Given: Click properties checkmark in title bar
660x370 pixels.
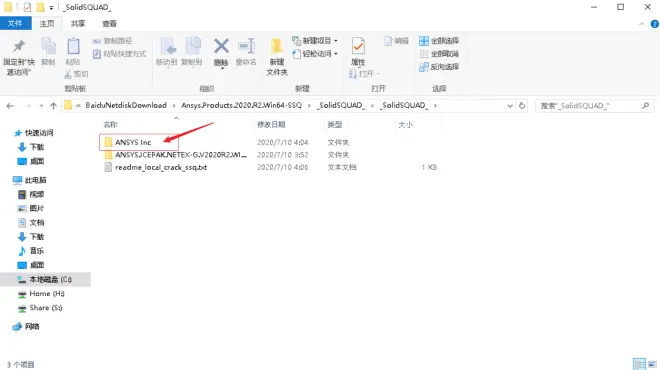Looking at the screenshot, I should [27, 7].
